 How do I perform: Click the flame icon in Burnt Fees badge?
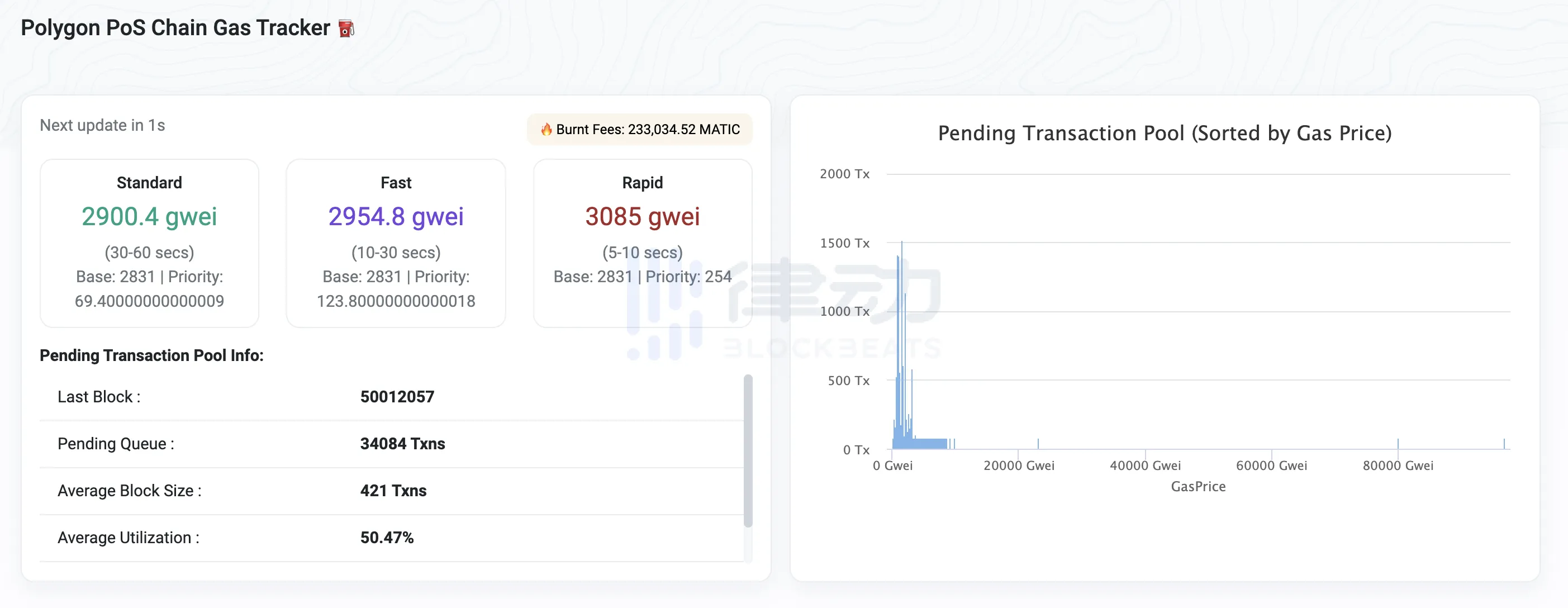tap(546, 129)
